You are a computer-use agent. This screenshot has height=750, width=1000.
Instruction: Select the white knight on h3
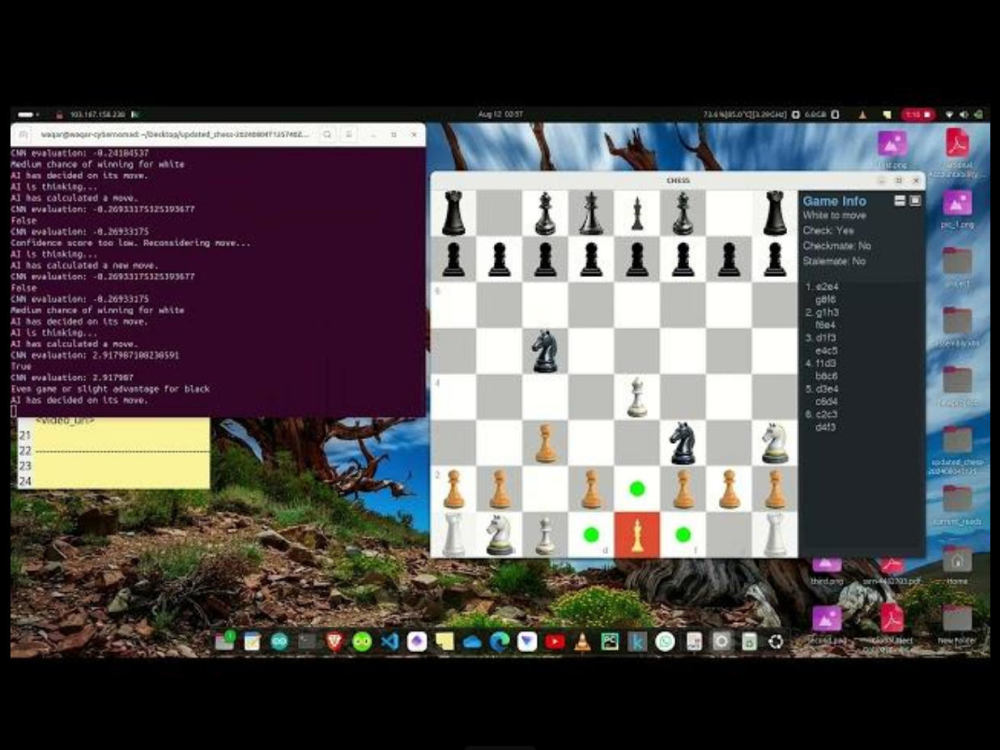pyautogui.click(x=774, y=443)
